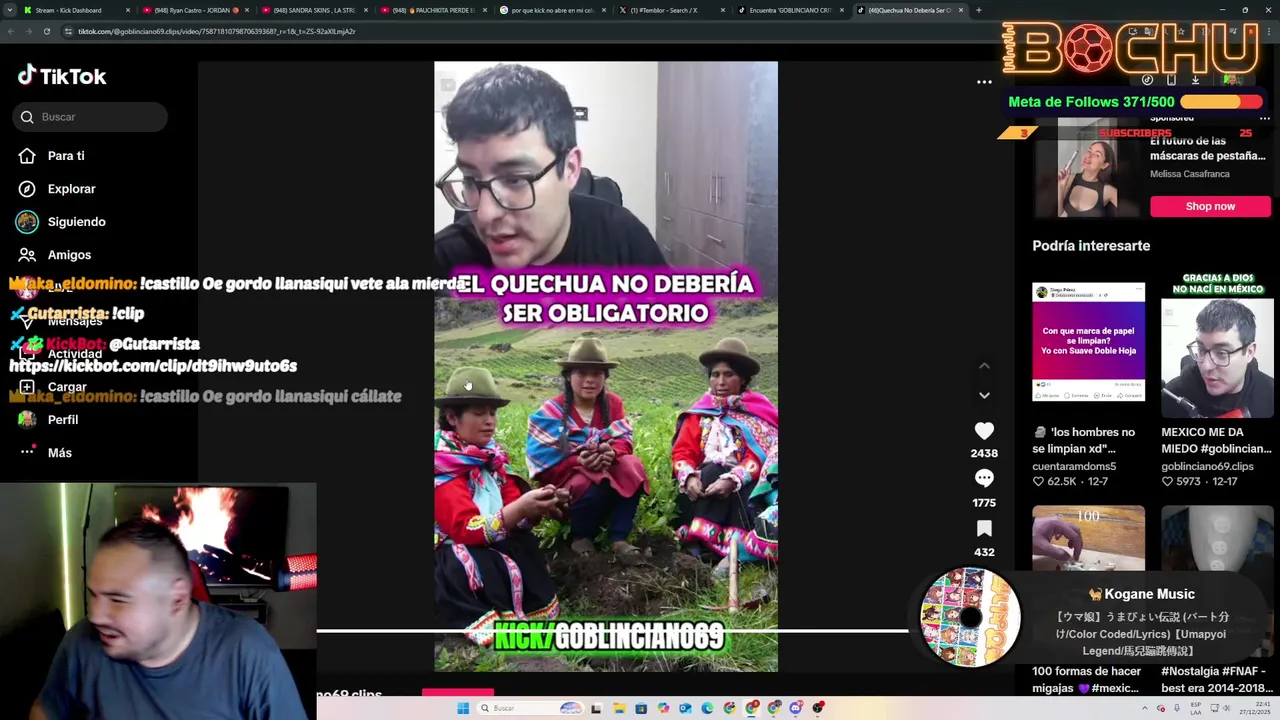Click the Amigos people icon

tap(27, 255)
